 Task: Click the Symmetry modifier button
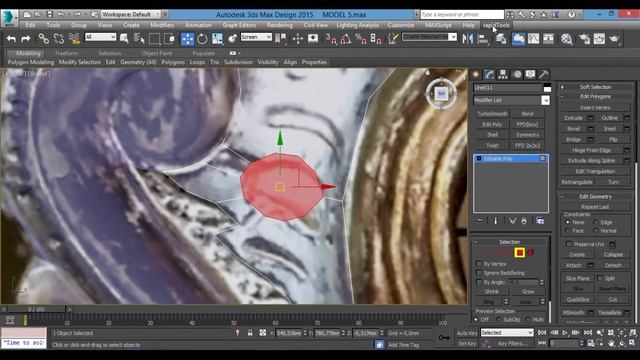(x=527, y=135)
